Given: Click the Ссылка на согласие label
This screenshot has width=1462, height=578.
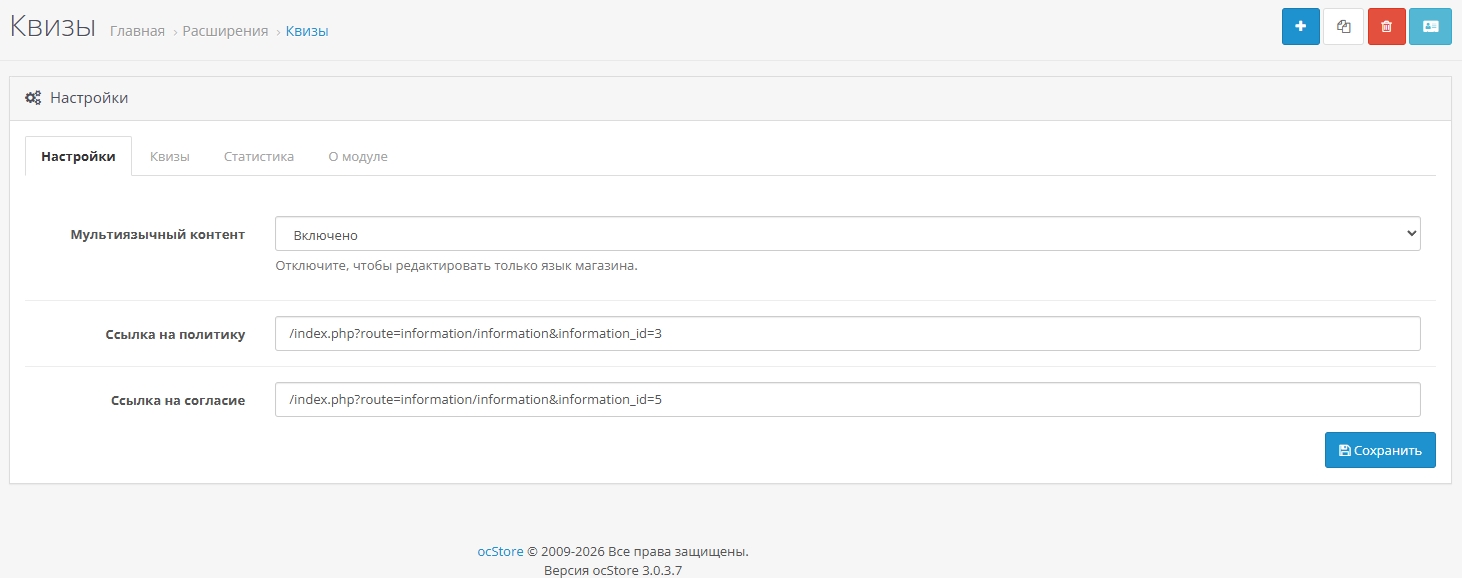Looking at the screenshot, I should tap(178, 401).
